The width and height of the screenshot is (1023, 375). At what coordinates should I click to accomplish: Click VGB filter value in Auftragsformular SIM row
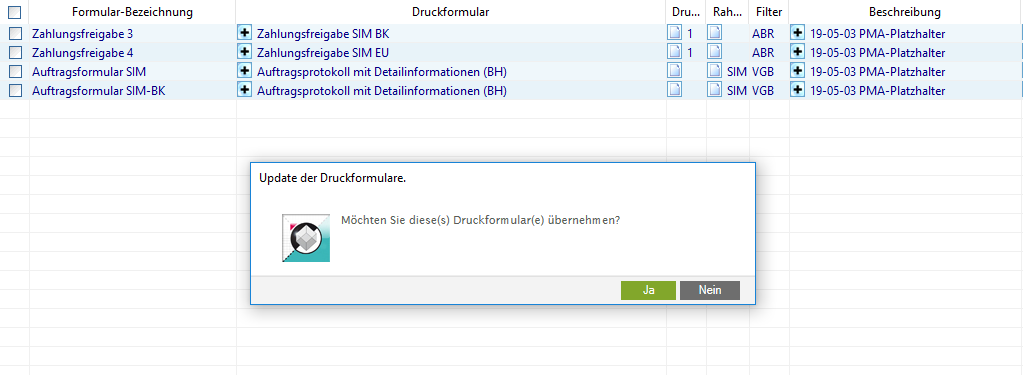pyautogui.click(x=763, y=72)
